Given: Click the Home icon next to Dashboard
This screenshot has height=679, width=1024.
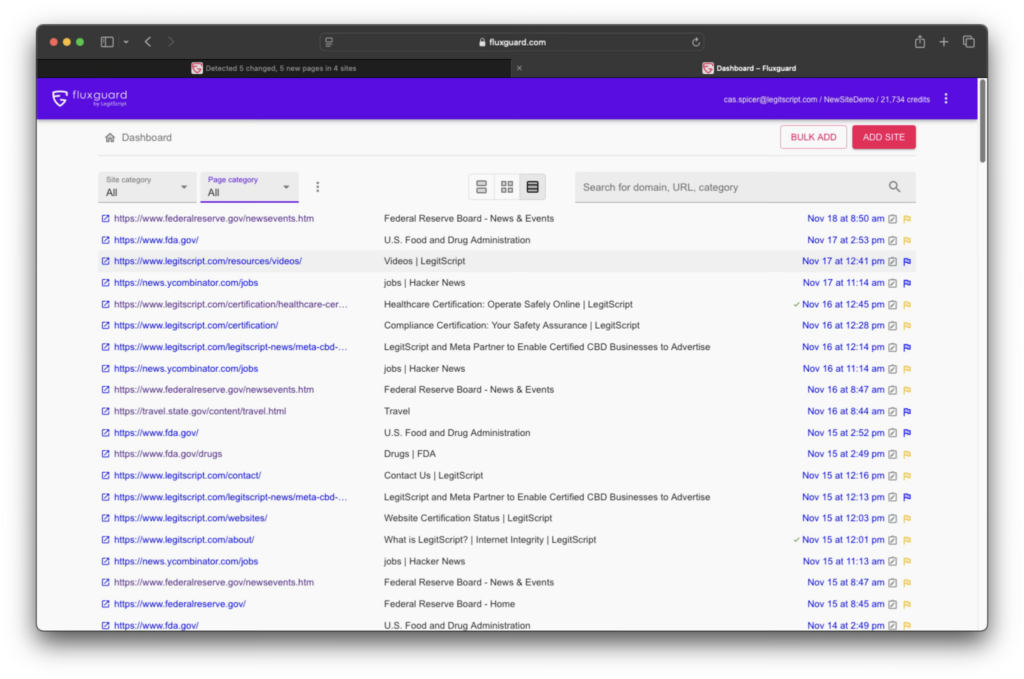Looking at the screenshot, I should [x=110, y=137].
